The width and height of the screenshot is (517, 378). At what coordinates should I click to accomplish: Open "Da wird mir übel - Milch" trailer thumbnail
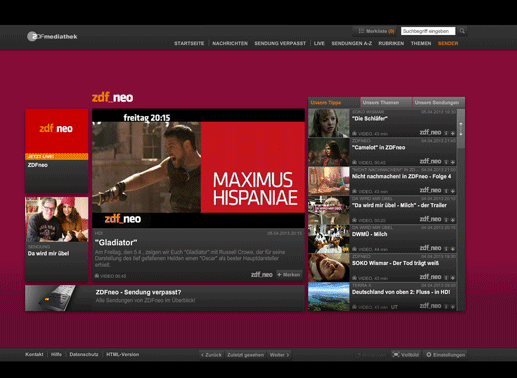329,210
